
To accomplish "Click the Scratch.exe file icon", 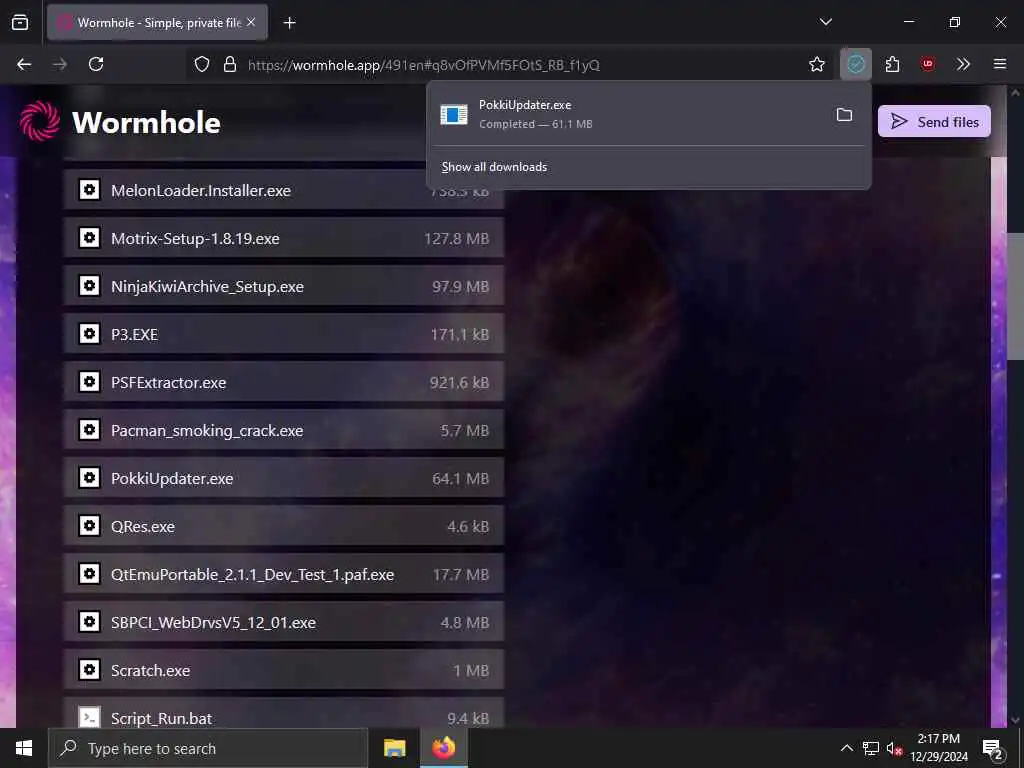I will (89, 670).
